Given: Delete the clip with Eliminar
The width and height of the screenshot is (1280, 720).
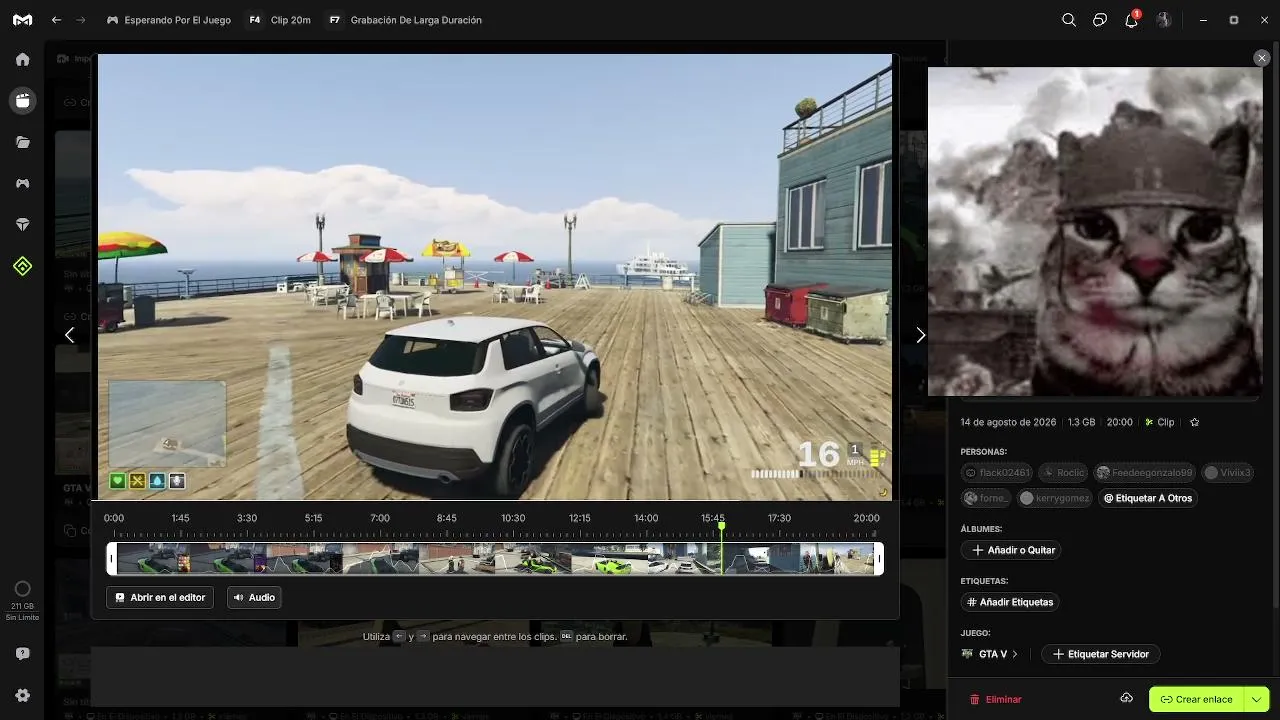Looking at the screenshot, I should point(995,699).
